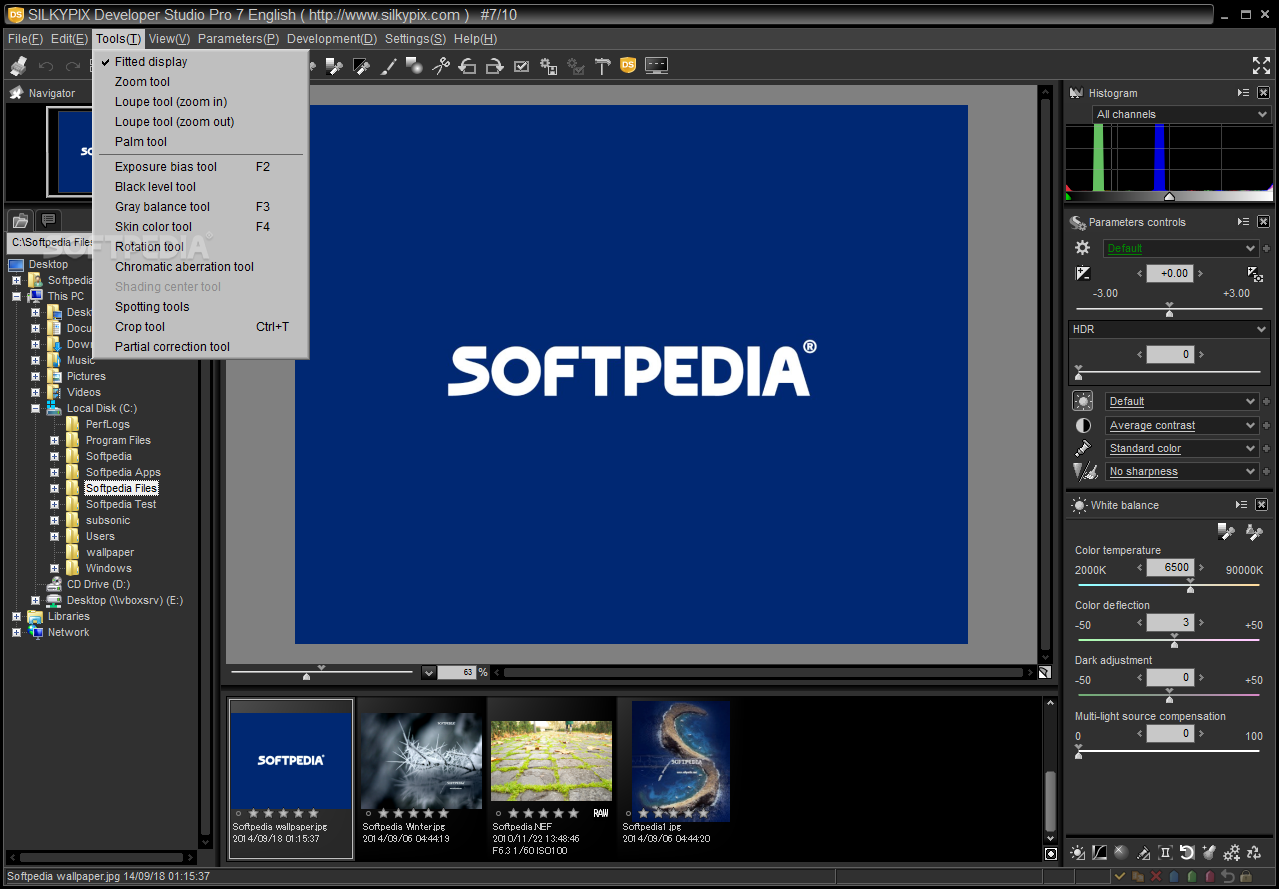
Task: Click the mark circle on Softpedia.NEF thumbnail
Action: point(498,813)
